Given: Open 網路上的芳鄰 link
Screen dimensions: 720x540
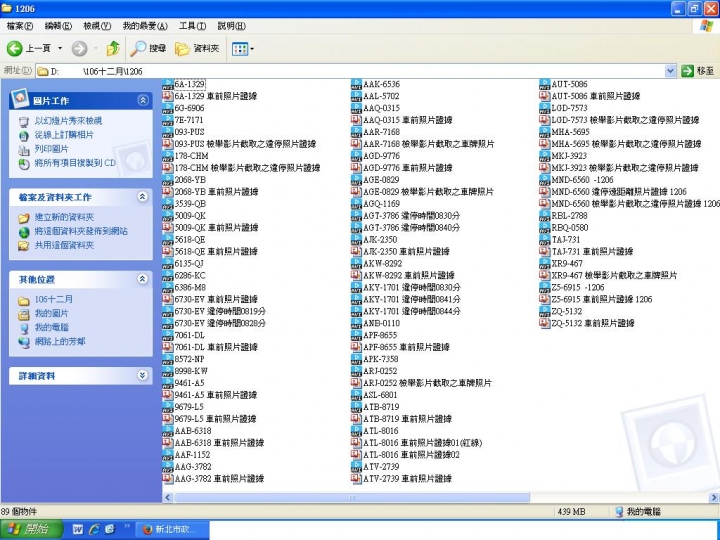Looking at the screenshot, I should coord(60,342).
